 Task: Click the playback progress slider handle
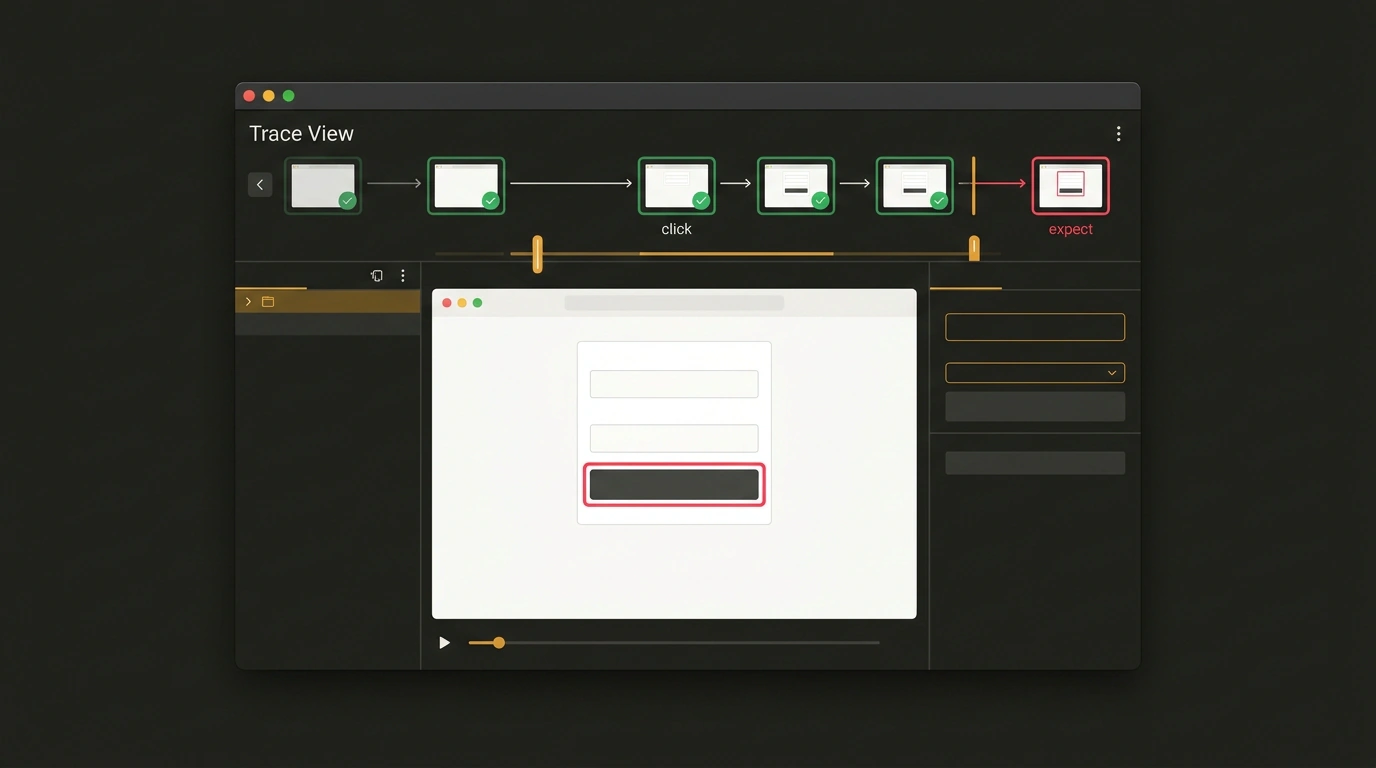[499, 643]
